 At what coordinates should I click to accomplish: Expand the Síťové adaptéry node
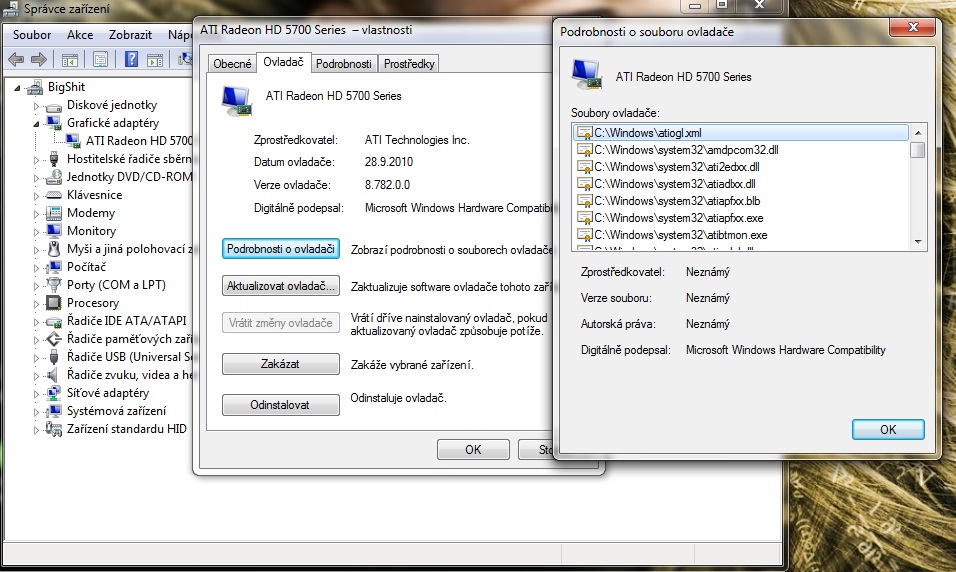pos(36,394)
